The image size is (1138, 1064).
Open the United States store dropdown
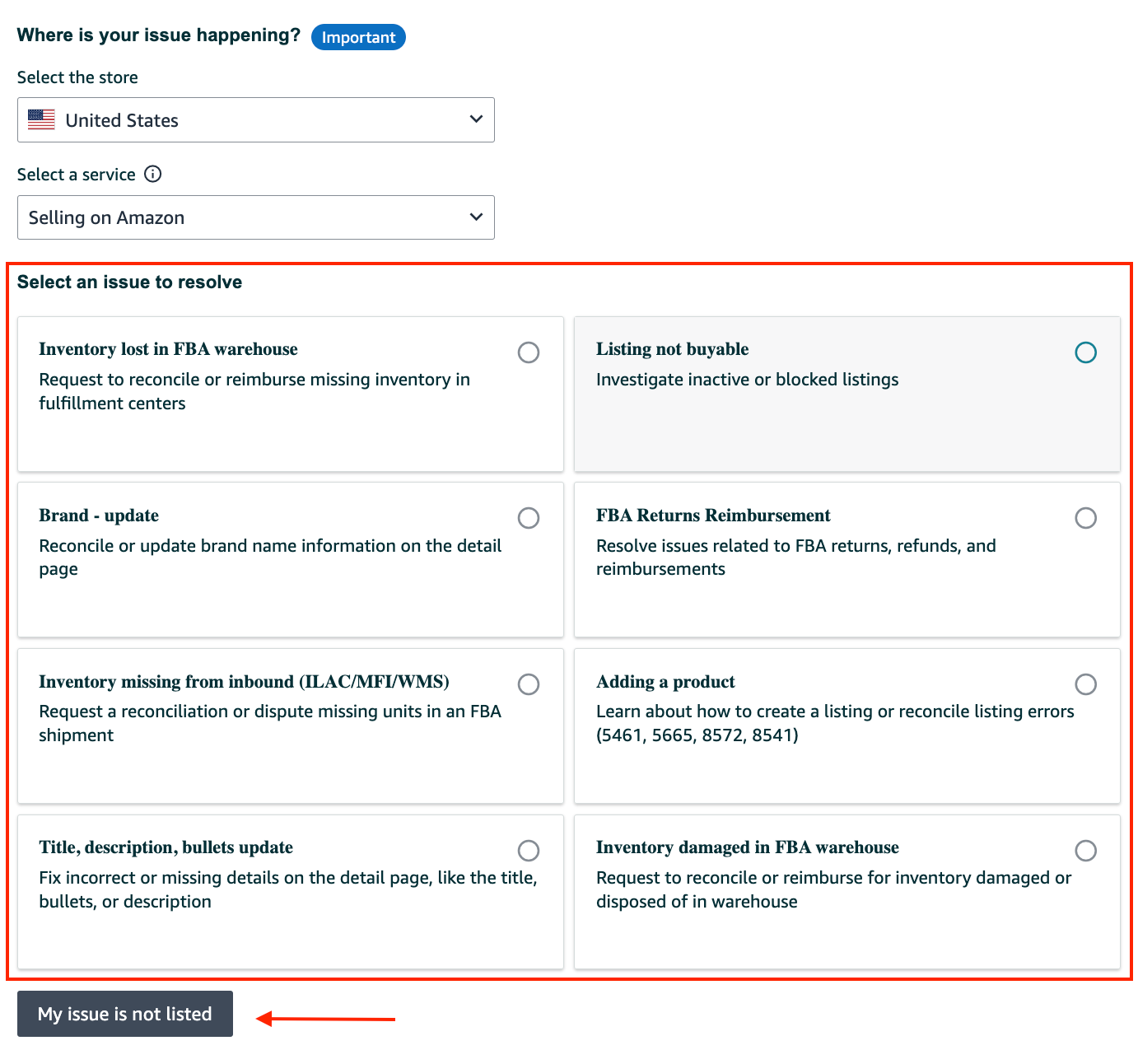pos(256,120)
